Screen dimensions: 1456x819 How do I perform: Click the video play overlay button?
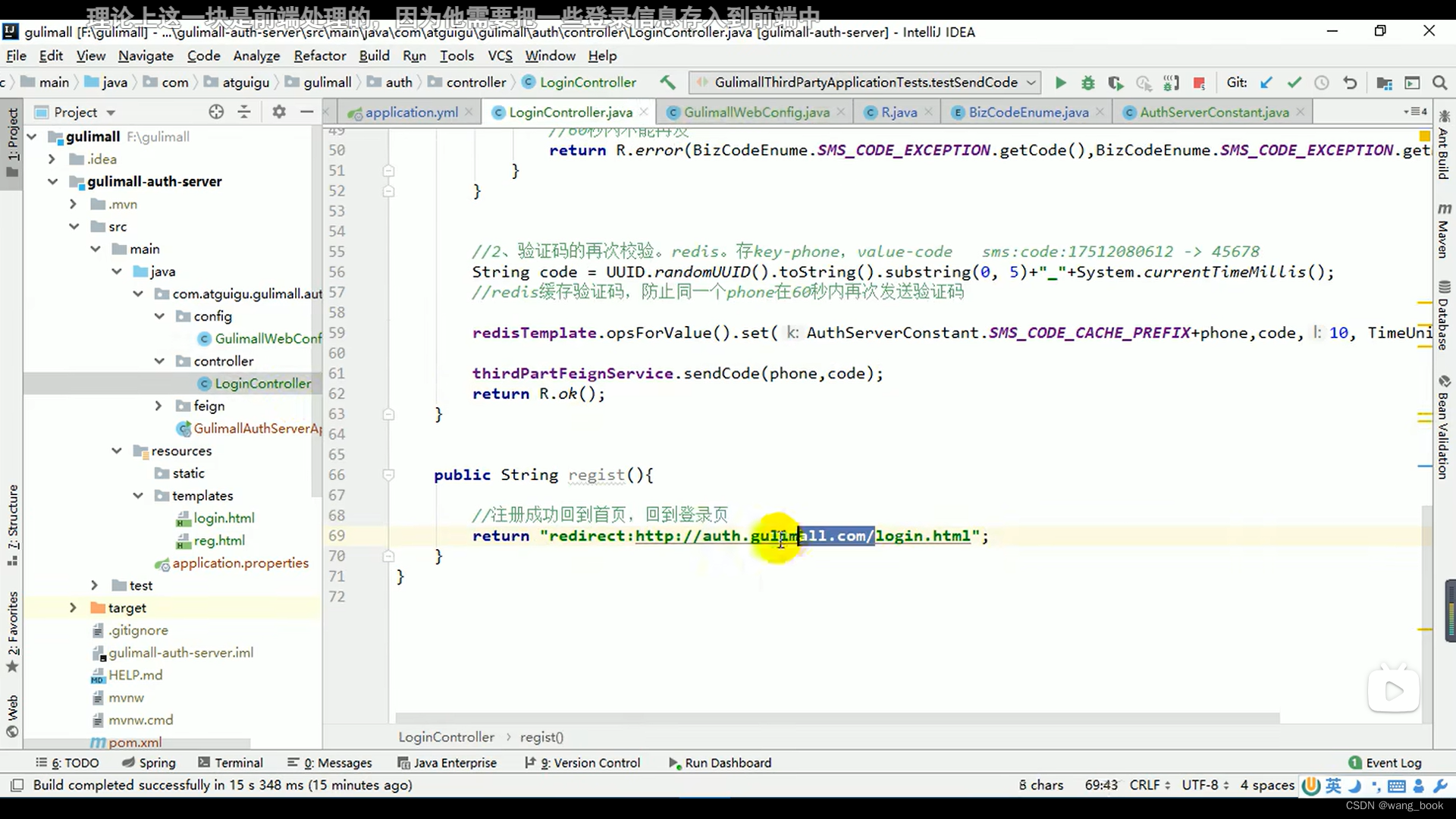click(1393, 690)
